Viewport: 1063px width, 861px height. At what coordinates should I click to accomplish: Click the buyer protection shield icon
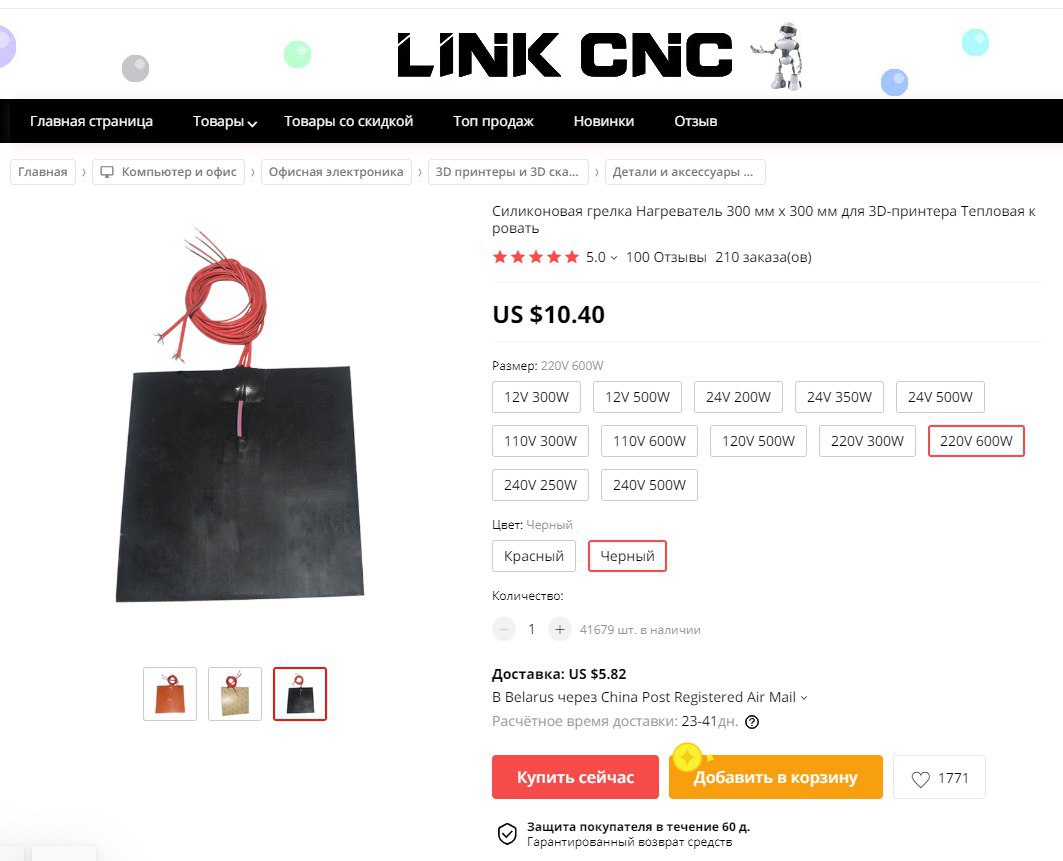tap(507, 834)
